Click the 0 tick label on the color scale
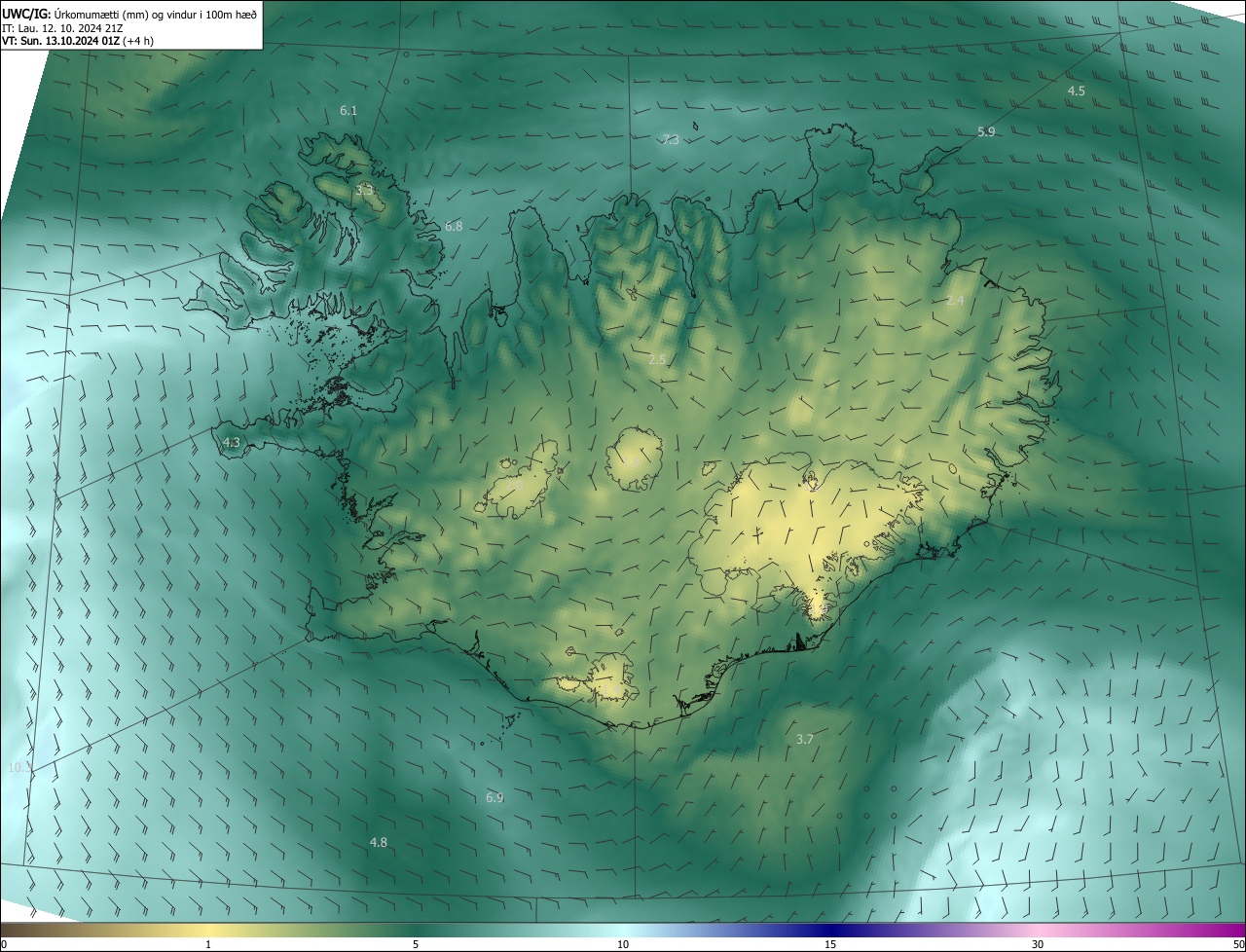1246x952 pixels. click(x=4, y=945)
